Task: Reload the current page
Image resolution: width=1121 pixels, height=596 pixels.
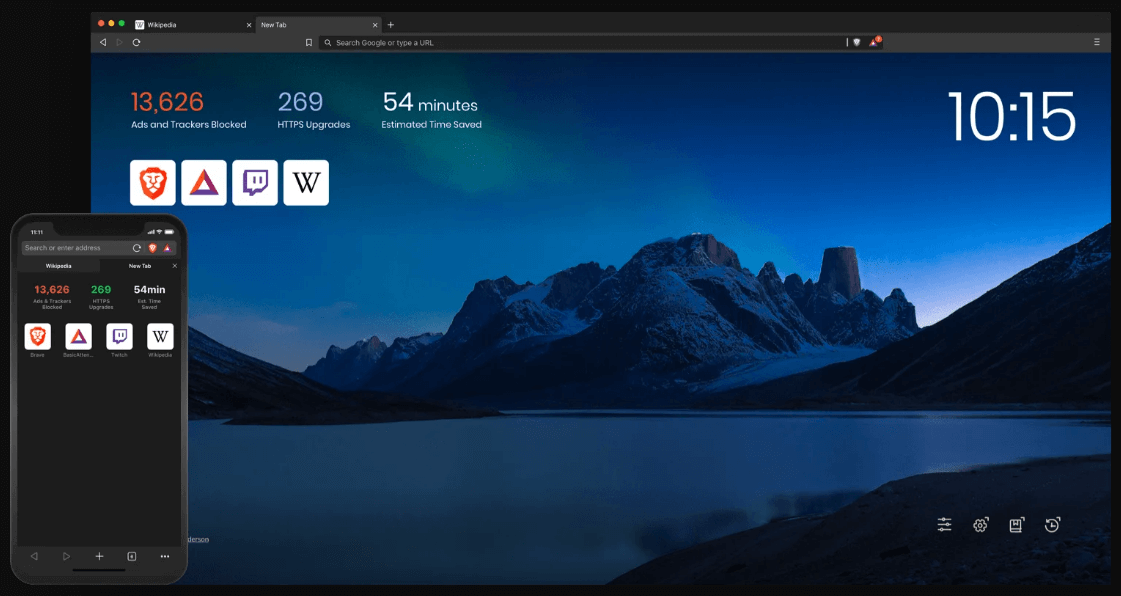Action: [x=137, y=42]
